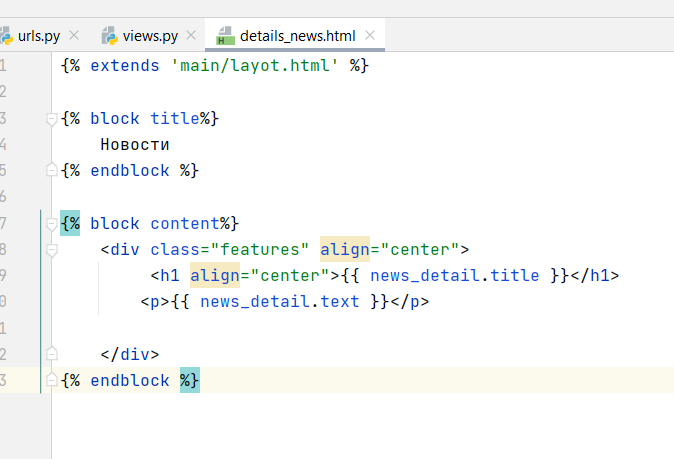Click the word Новости
Screen dimensions: 674x459
(x=135, y=145)
